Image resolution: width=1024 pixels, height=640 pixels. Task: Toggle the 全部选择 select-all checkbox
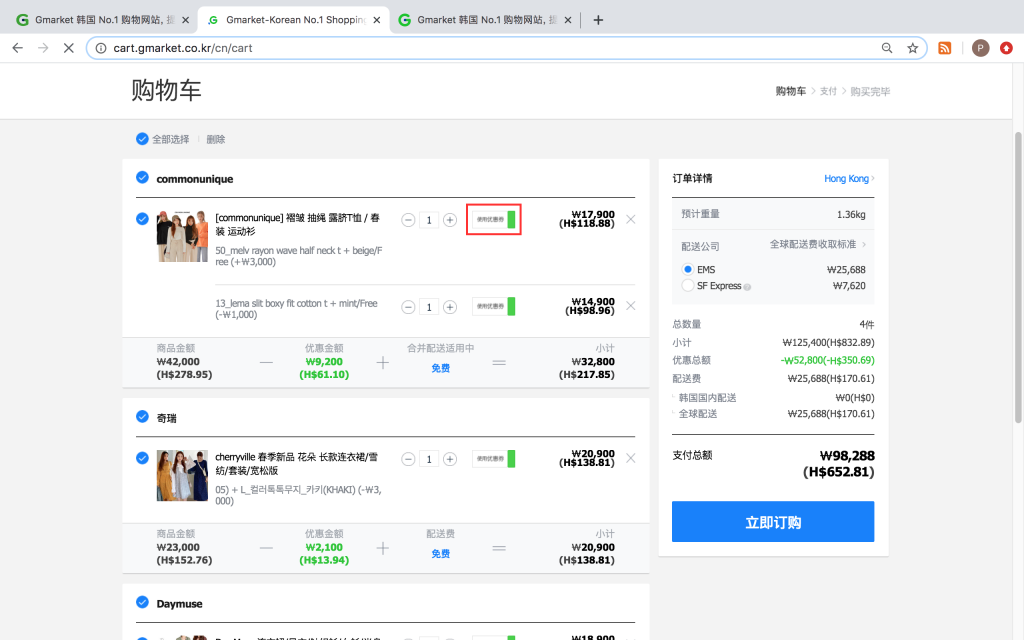point(142,138)
